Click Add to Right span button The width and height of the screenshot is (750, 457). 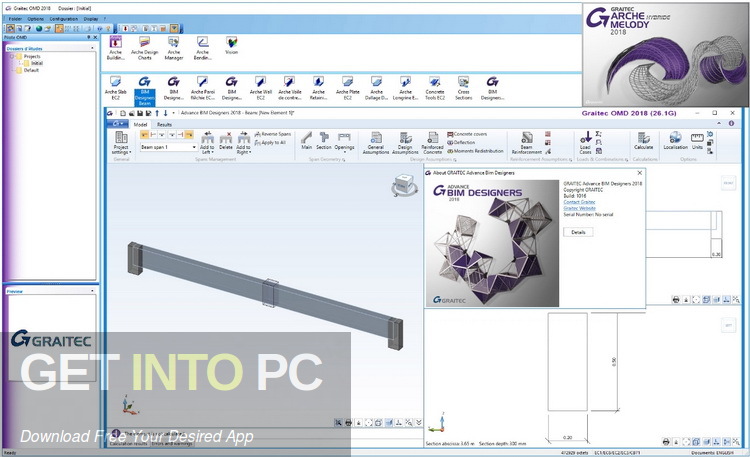tap(243, 143)
